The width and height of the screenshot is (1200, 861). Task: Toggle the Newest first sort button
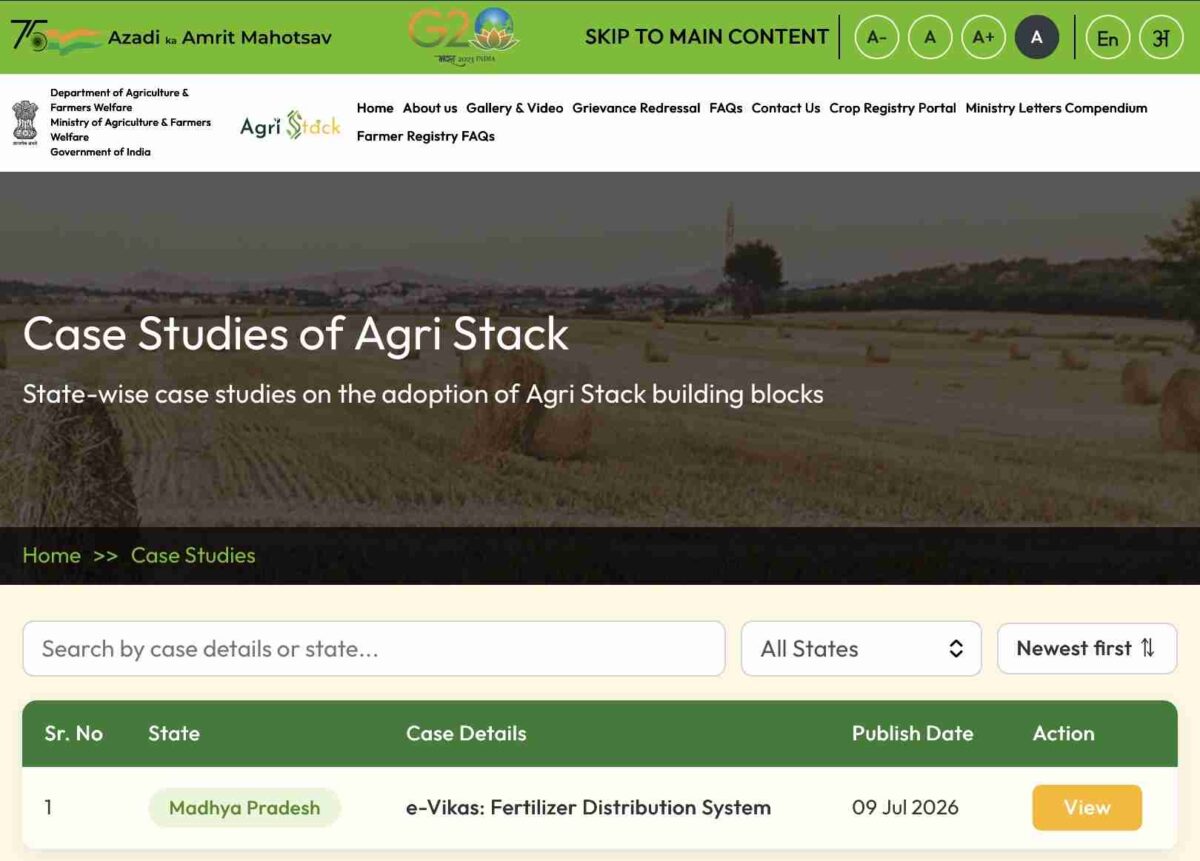click(1087, 648)
